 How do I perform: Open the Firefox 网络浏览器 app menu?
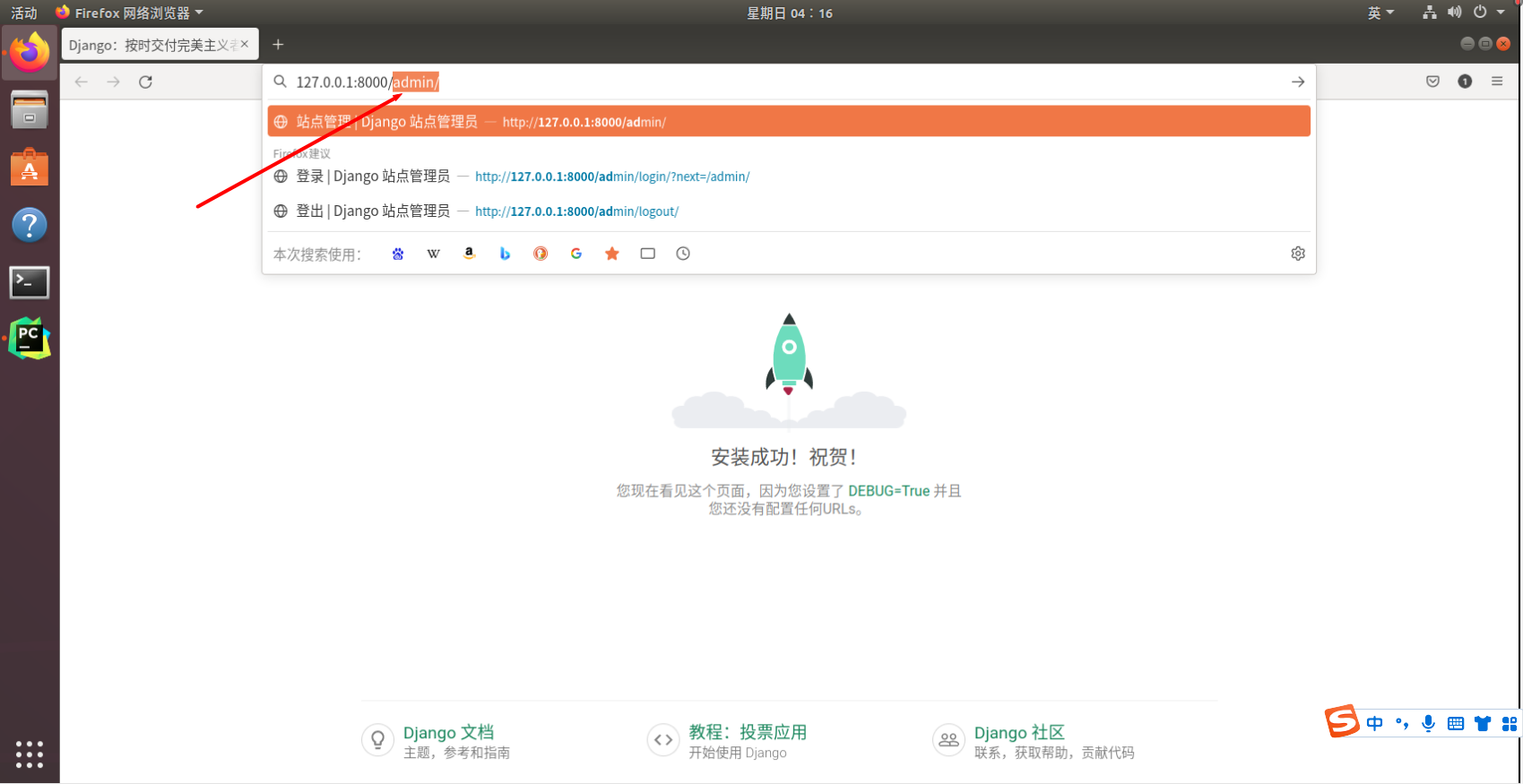click(130, 13)
